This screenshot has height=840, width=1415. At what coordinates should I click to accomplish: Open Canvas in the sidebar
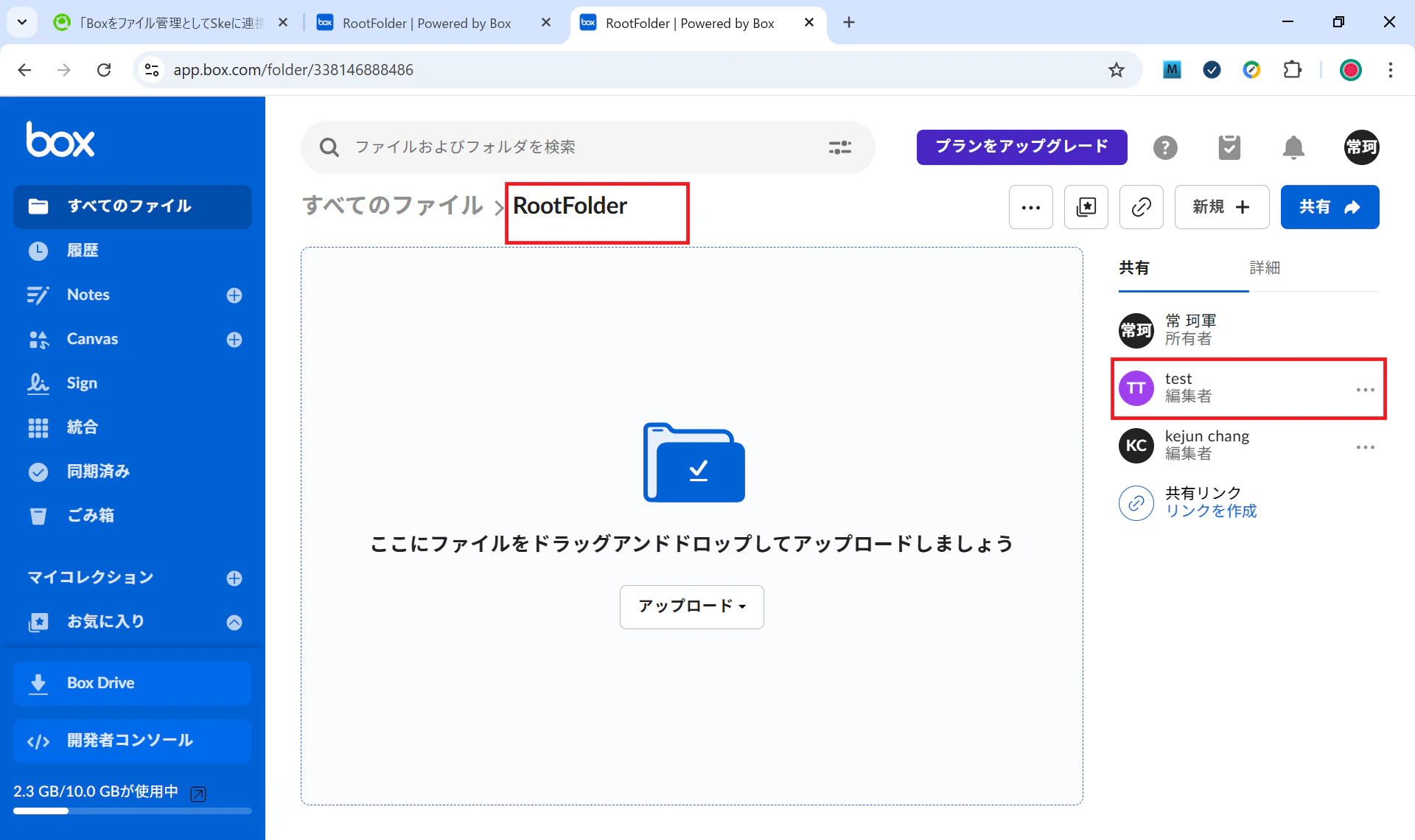coord(92,339)
